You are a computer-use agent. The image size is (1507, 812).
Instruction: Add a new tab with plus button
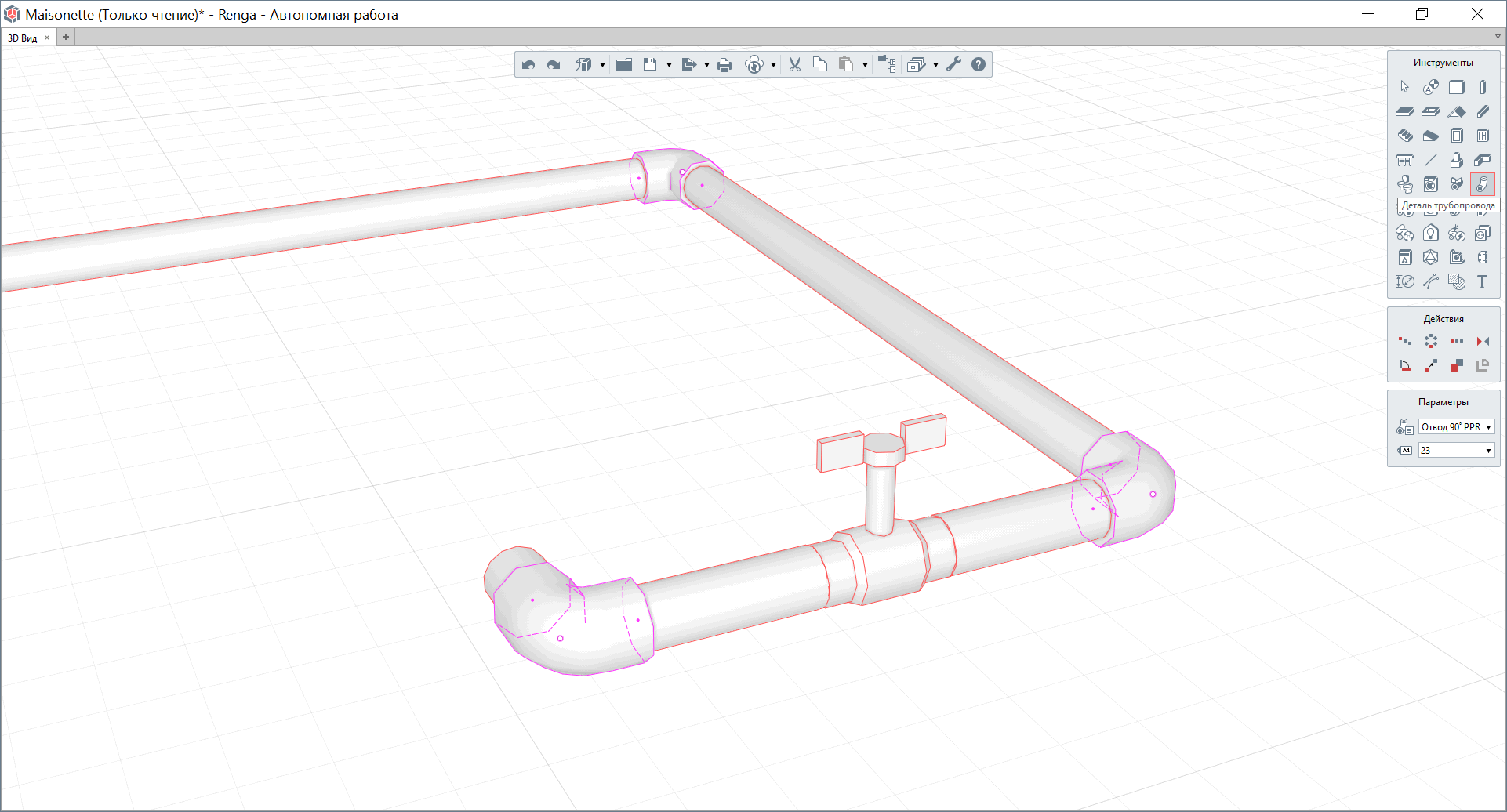(66, 37)
